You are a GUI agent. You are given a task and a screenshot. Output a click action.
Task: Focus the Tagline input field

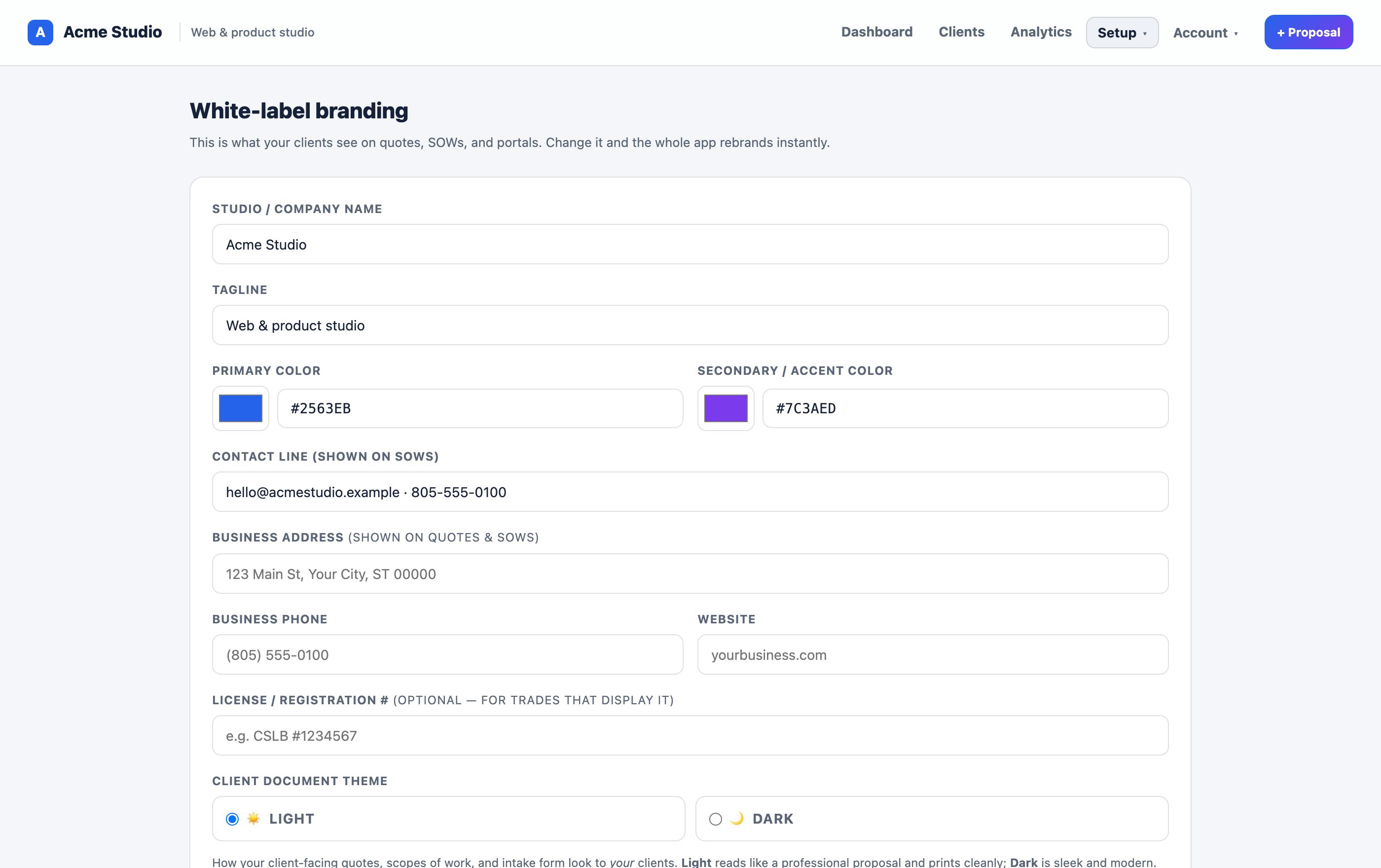click(x=690, y=325)
